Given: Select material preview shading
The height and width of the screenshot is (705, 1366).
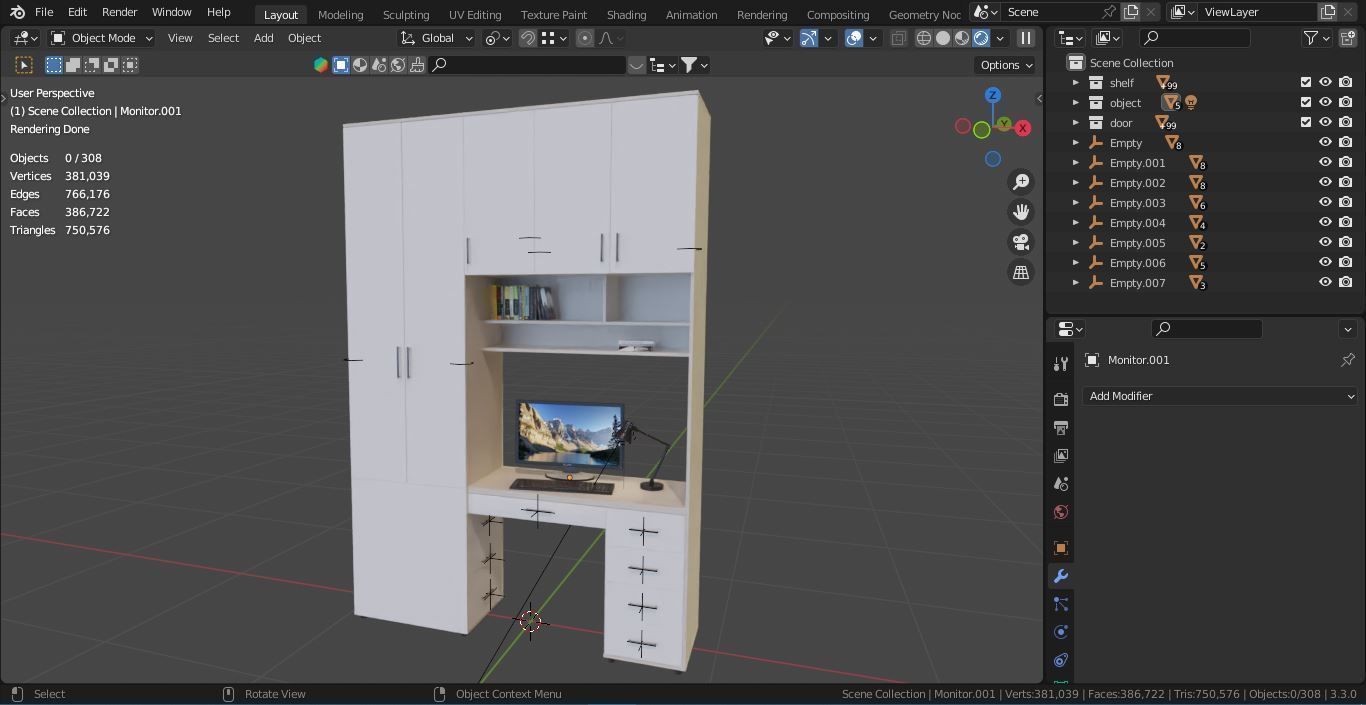Looking at the screenshot, I should point(962,38).
